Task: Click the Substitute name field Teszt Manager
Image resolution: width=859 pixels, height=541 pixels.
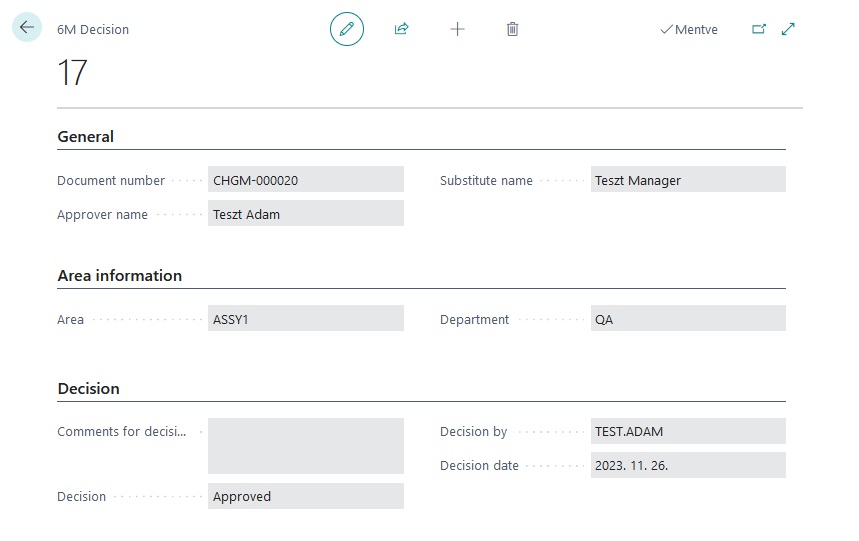Action: (687, 180)
